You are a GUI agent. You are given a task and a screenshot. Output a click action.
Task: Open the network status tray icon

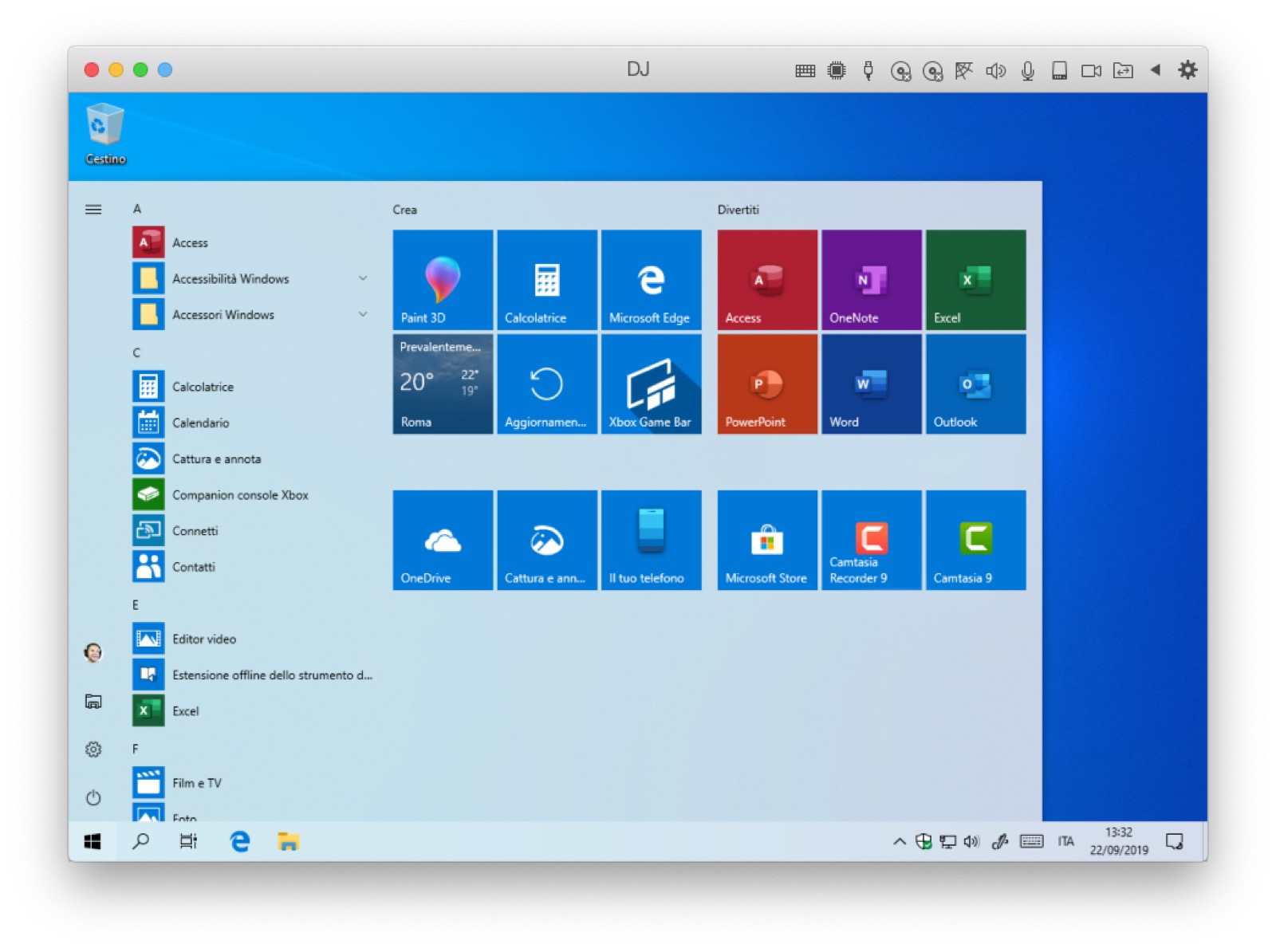(947, 841)
